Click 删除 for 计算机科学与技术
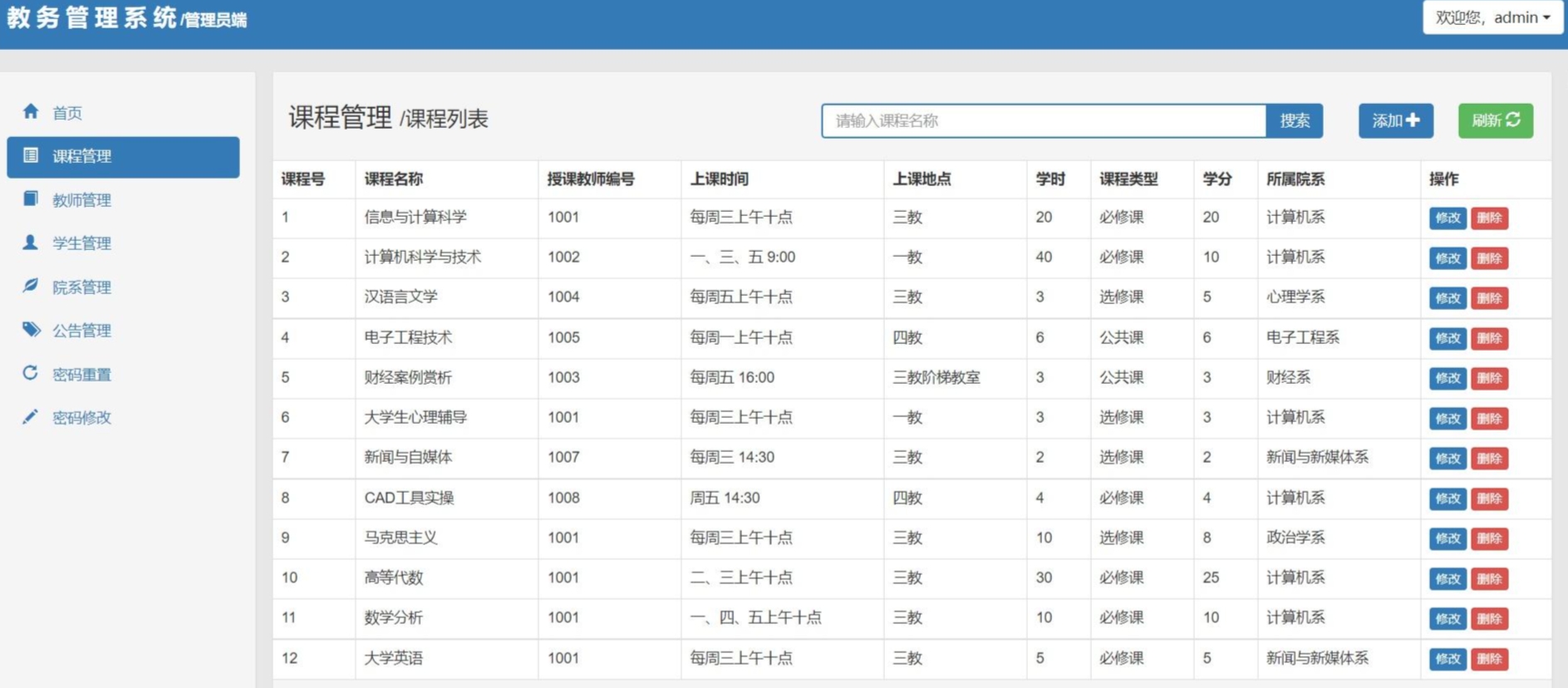 click(1489, 258)
